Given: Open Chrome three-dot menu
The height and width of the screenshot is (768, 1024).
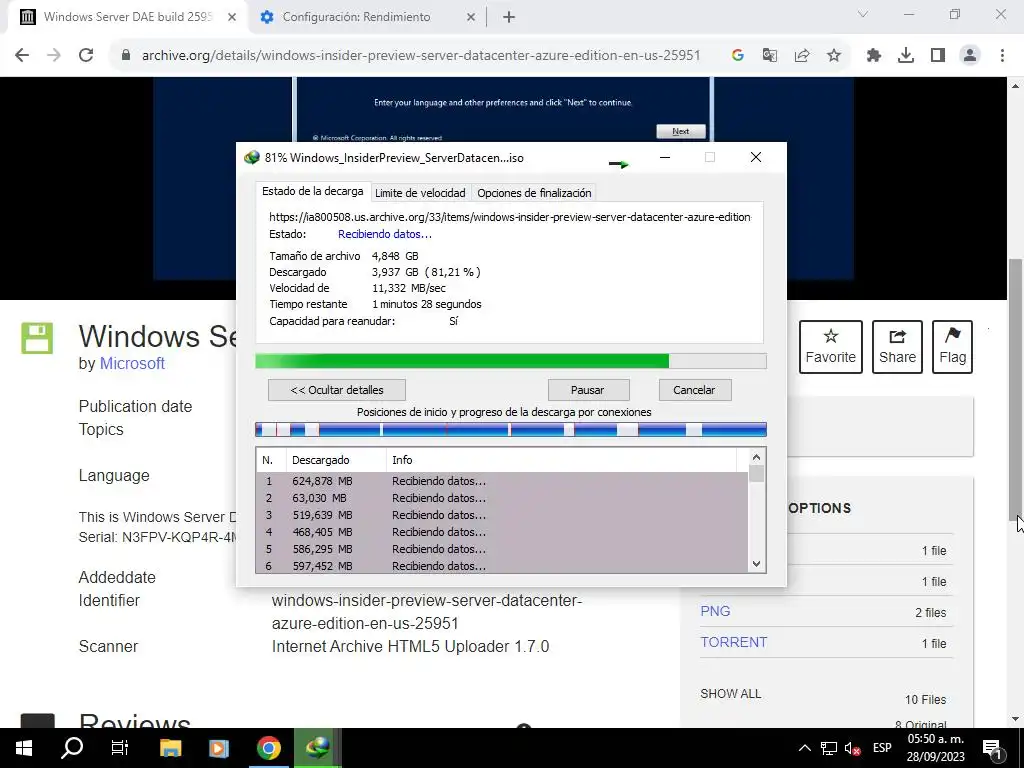Looking at the screenshot, I should click(x=1002, y=56).
